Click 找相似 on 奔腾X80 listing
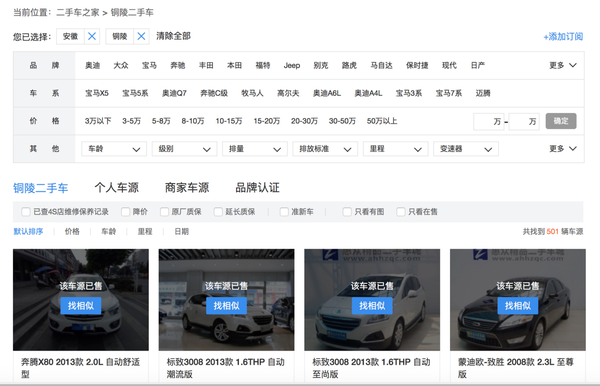Screen dimensions: 600x386 81,306
